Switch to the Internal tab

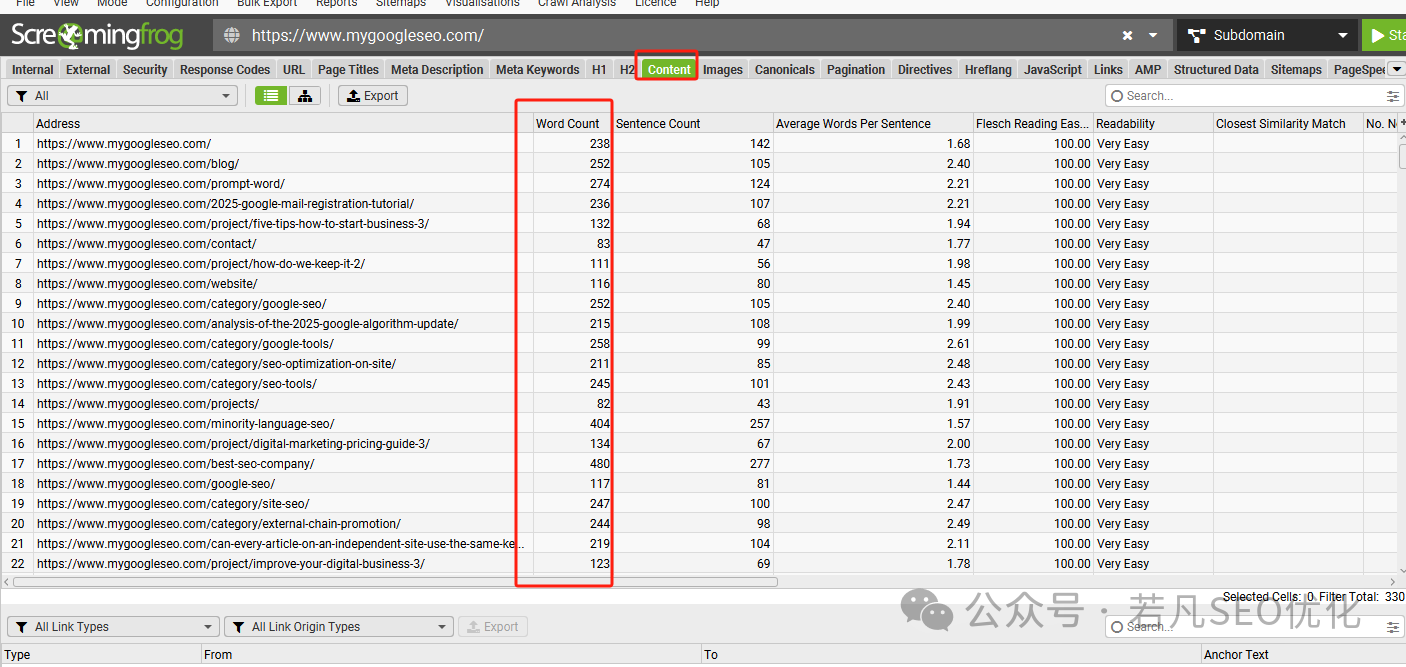click(x=33, y=70)
